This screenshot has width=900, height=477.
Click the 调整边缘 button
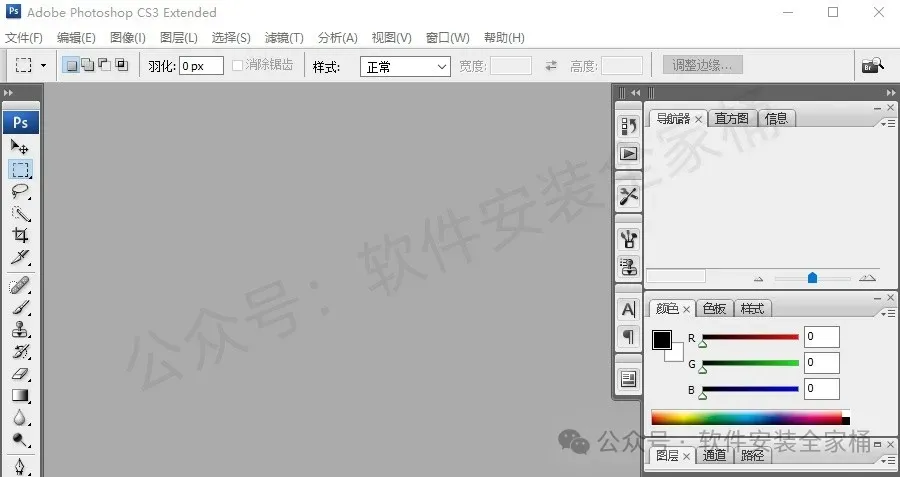coord(703,65)
